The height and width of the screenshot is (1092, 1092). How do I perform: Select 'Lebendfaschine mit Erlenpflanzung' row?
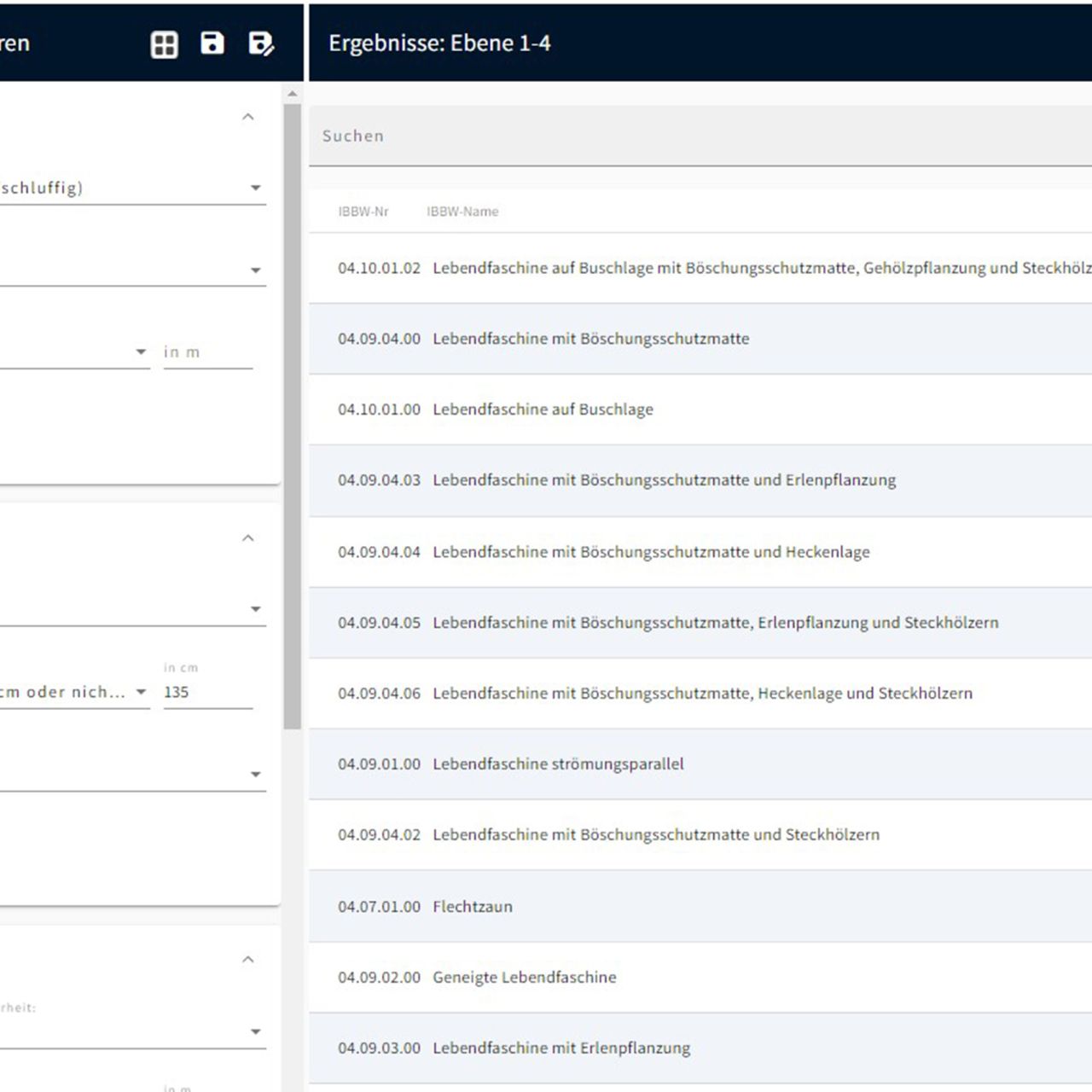(561, 1048)
